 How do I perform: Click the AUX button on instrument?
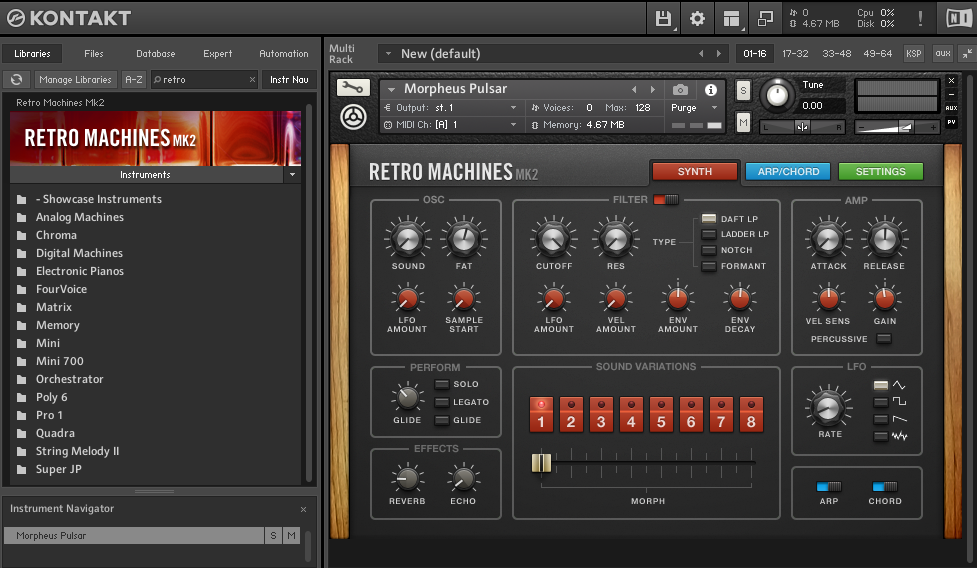[951, 108]
